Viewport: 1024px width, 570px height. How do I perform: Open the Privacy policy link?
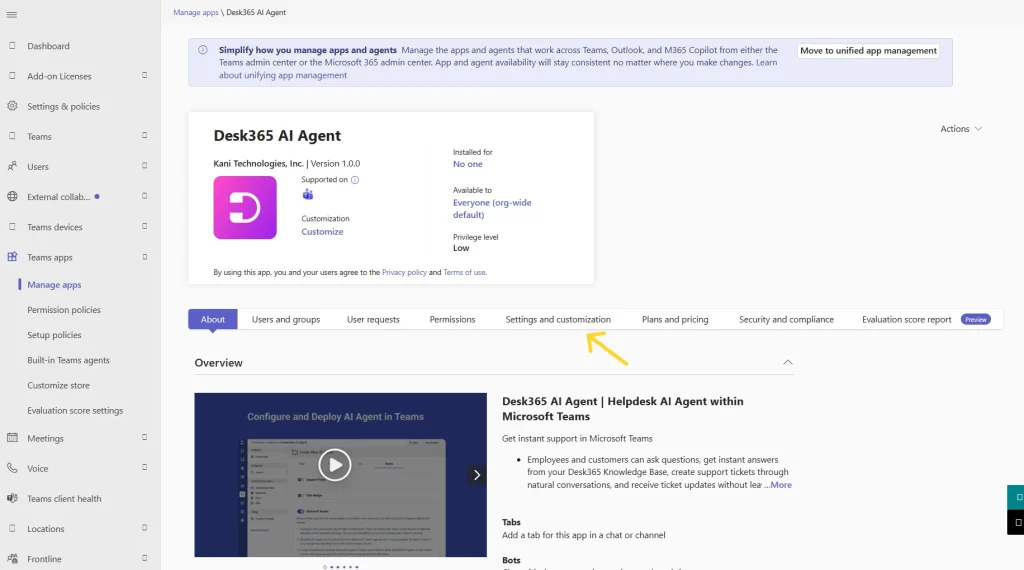(x=404, y=272)
